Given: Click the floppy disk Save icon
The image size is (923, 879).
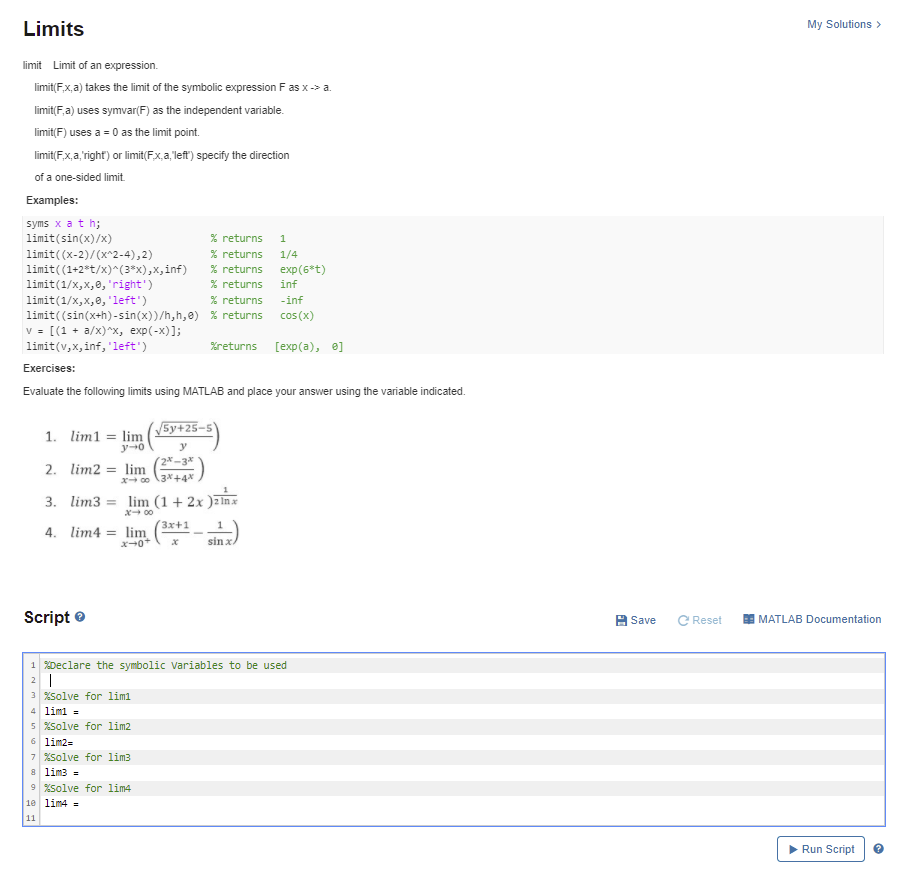Looking at the screenshot, I should [x=621, y=620].
